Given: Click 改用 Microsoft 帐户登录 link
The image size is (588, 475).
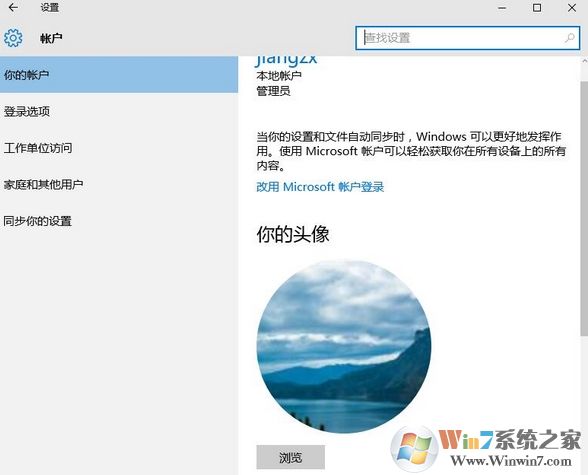Looking at the screenshot, I should click(320, 187).
